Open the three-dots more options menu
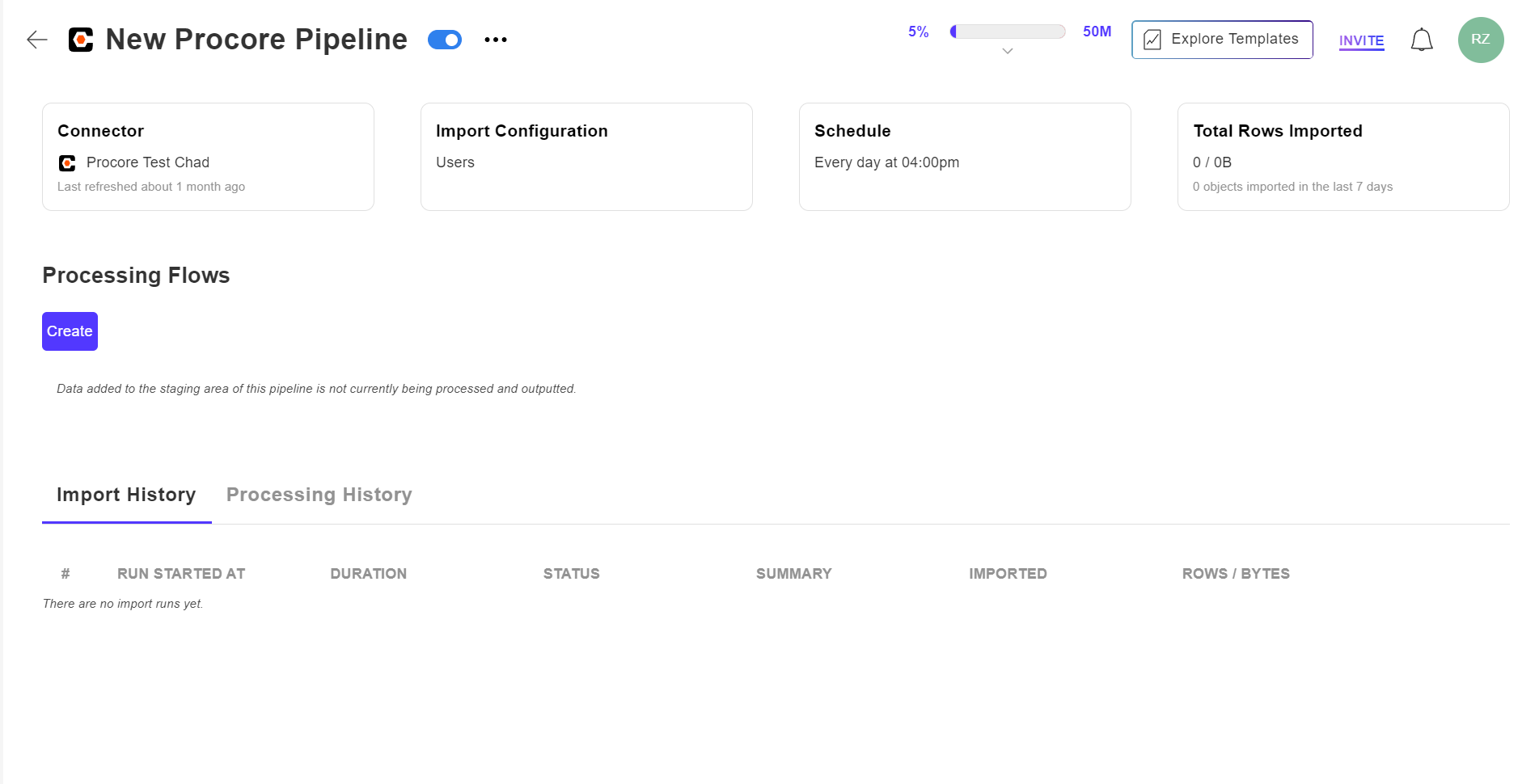Screen dimensions: 1539x784 click(x=496, y=40)
